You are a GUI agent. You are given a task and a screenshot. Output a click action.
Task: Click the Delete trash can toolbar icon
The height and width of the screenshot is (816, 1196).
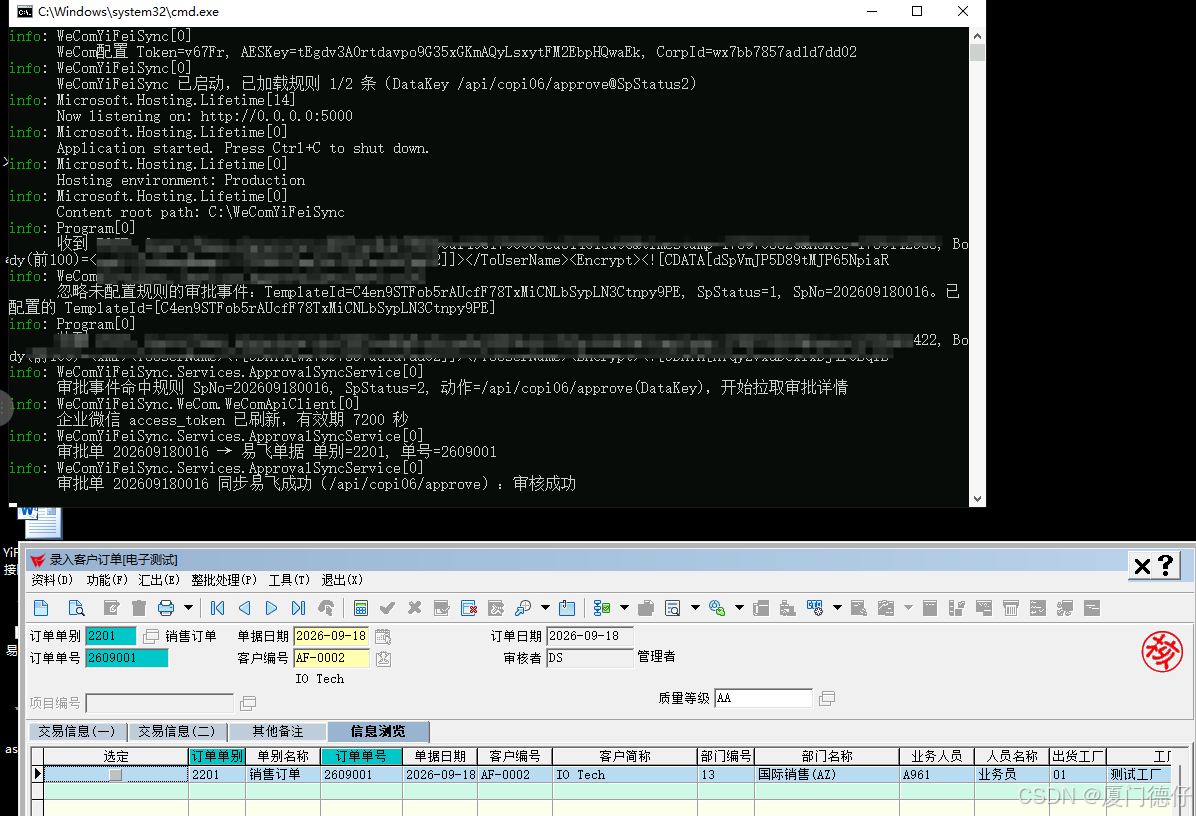pos(138,608)
